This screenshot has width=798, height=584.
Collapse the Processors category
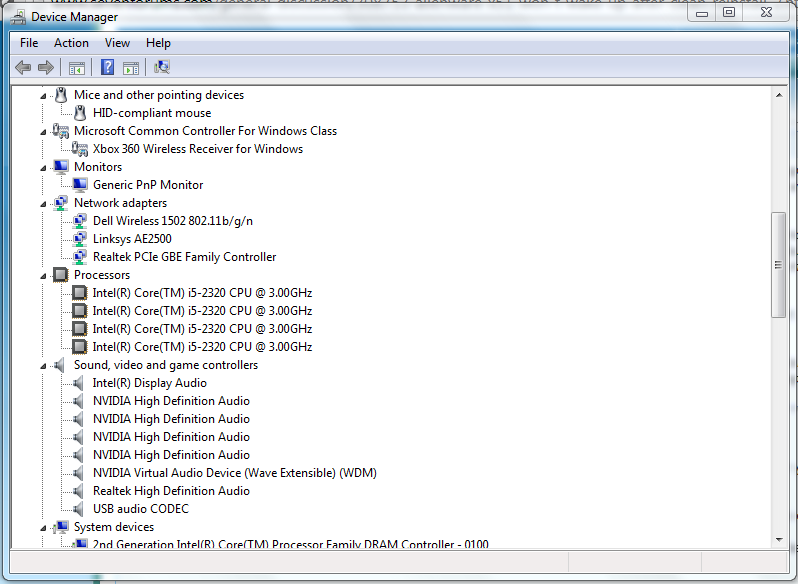pos(43,276)
